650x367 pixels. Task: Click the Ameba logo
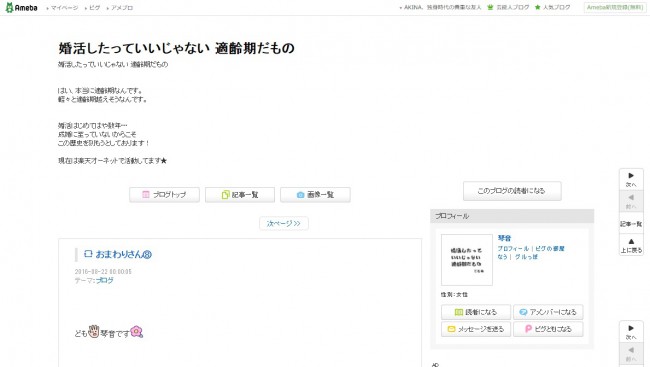point(21,7)
